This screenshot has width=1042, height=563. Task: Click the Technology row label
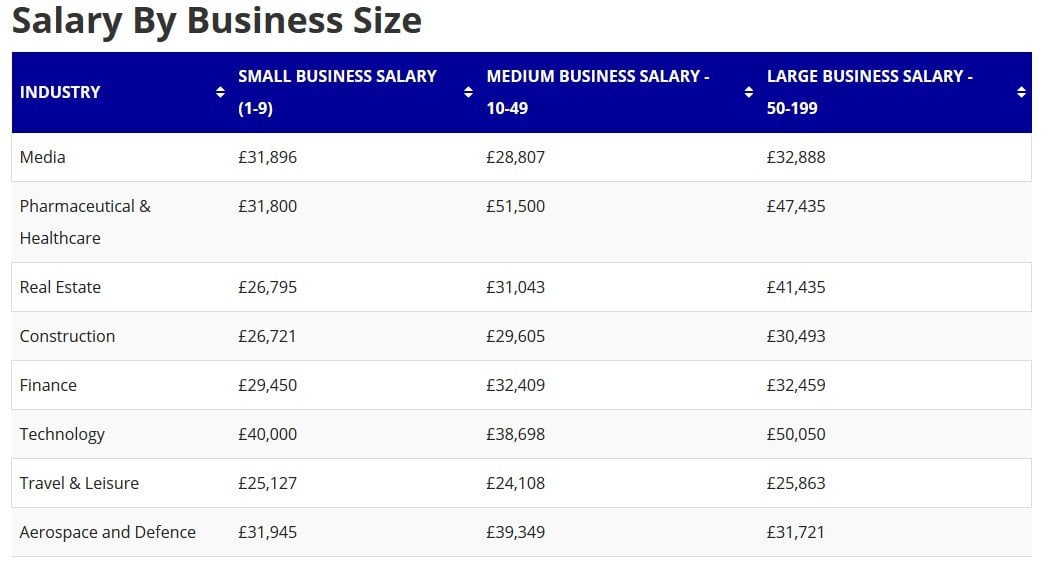coord(62,434)
